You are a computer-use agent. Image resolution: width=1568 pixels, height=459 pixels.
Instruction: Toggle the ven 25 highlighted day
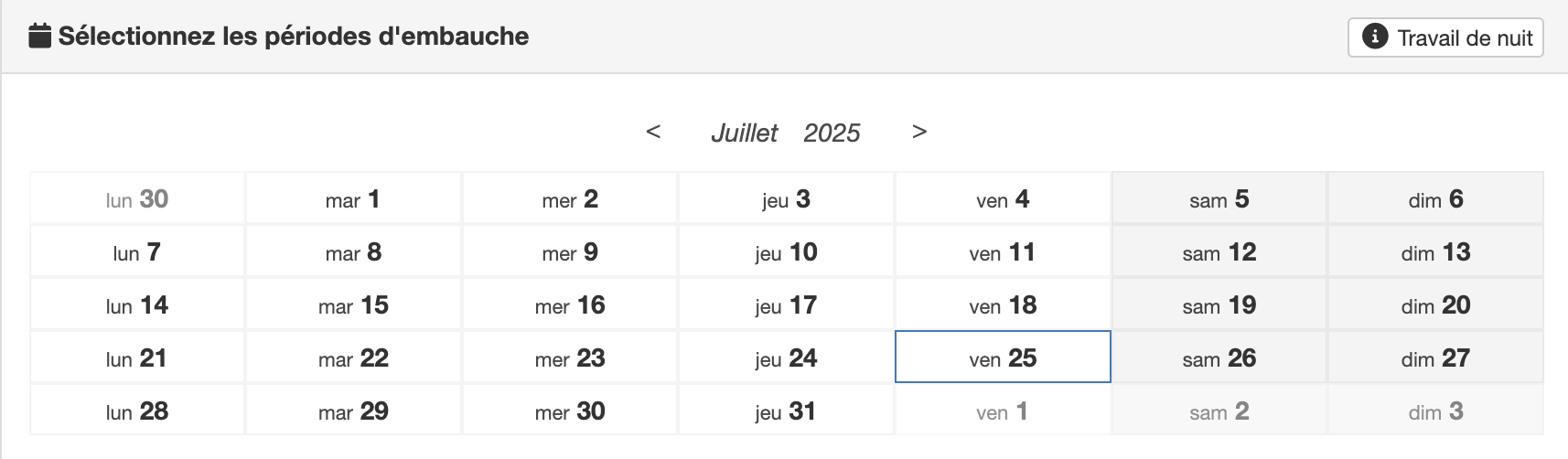(1003, 357)
